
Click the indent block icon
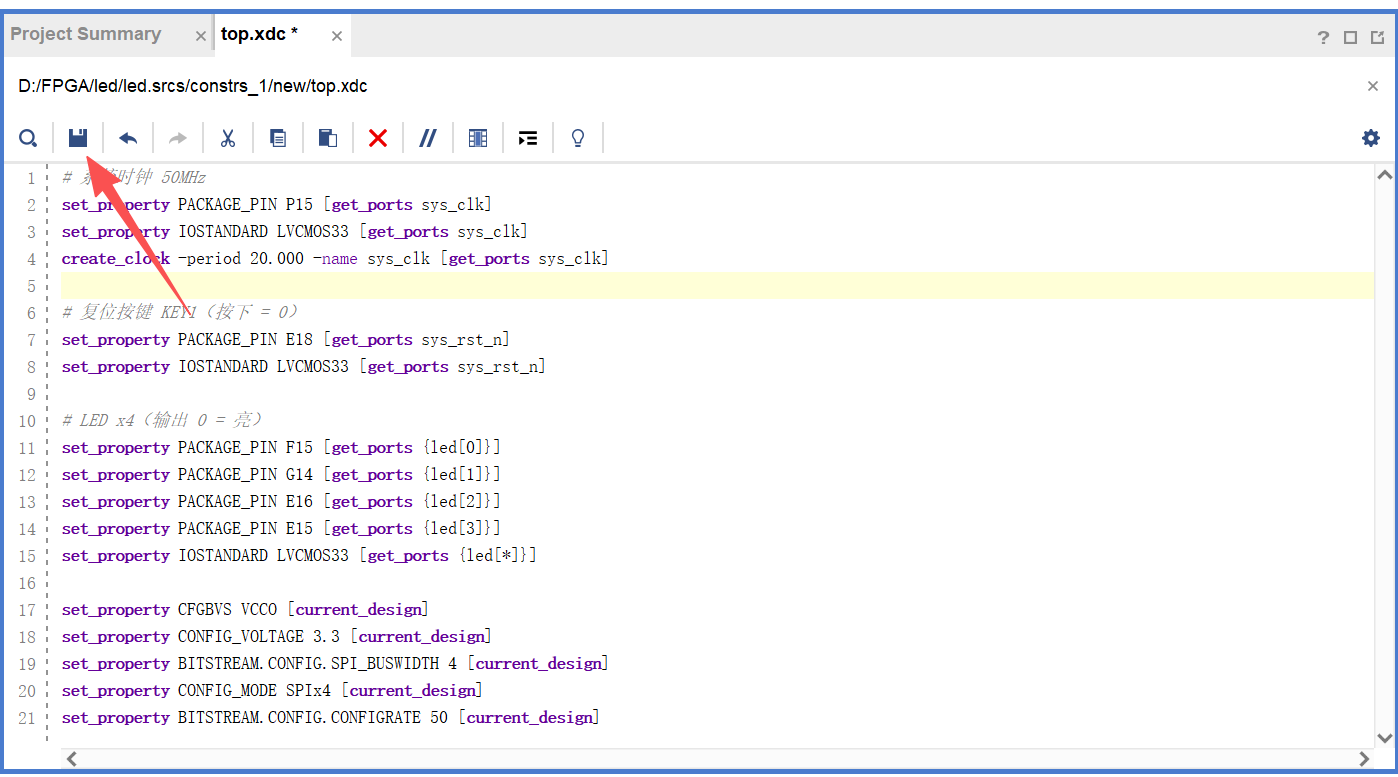point(528,138)
